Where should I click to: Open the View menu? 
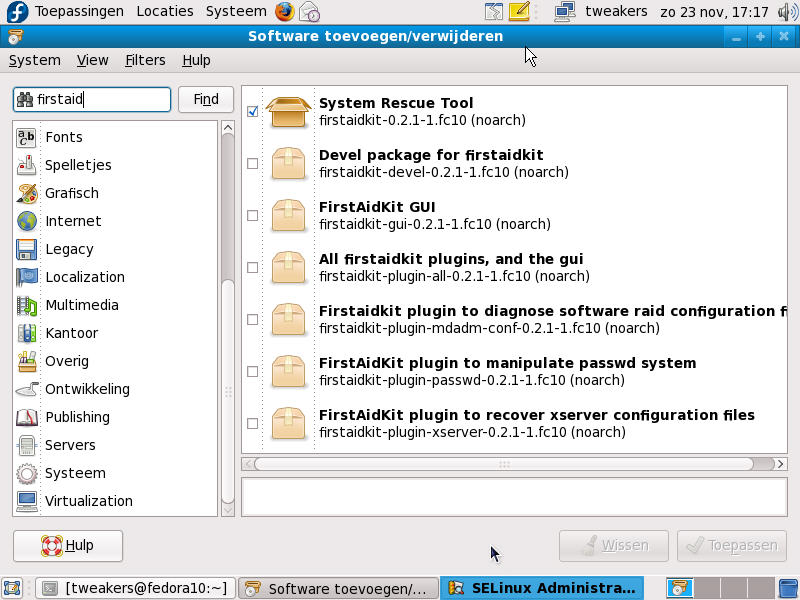pyautogui.click(x=92, y=60)
